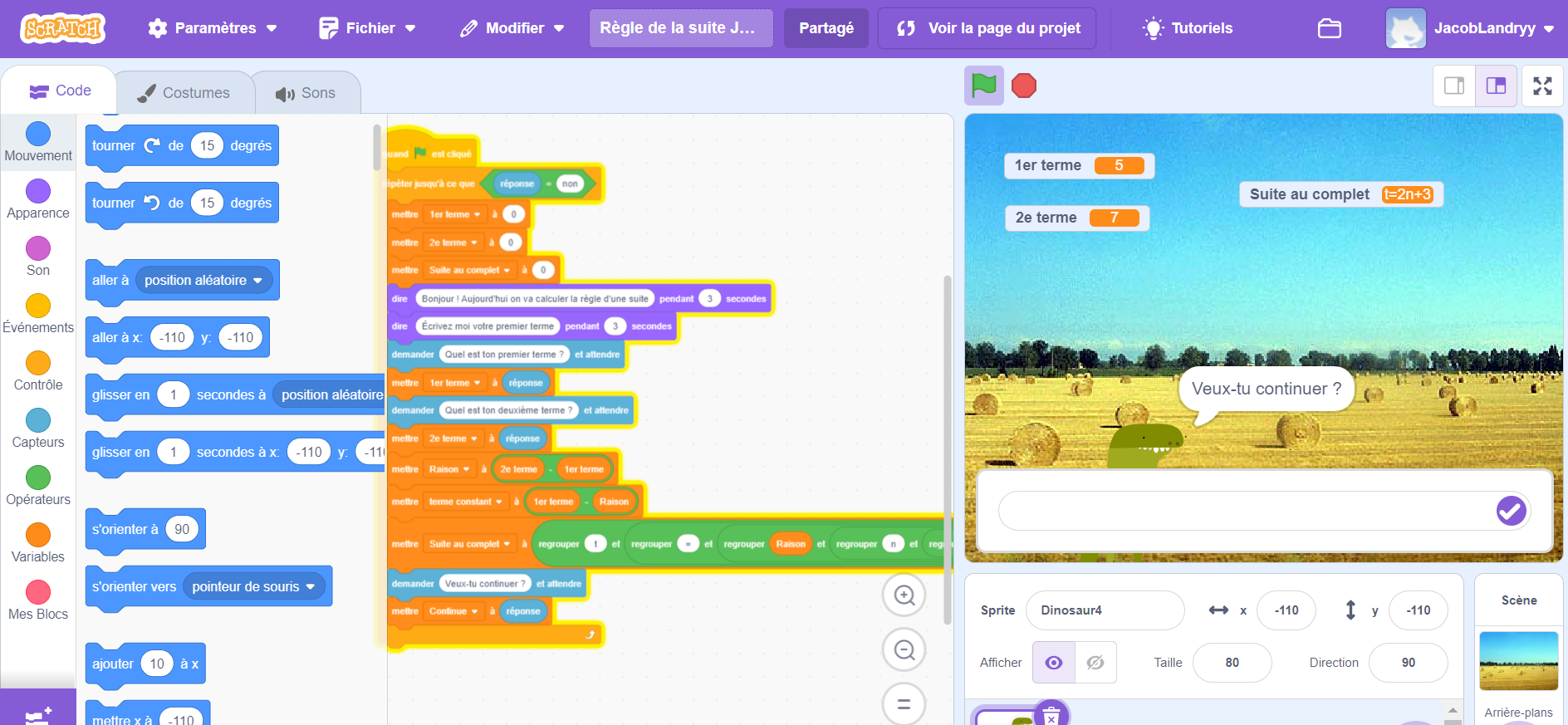Open the Sons tab

point(306,93)
